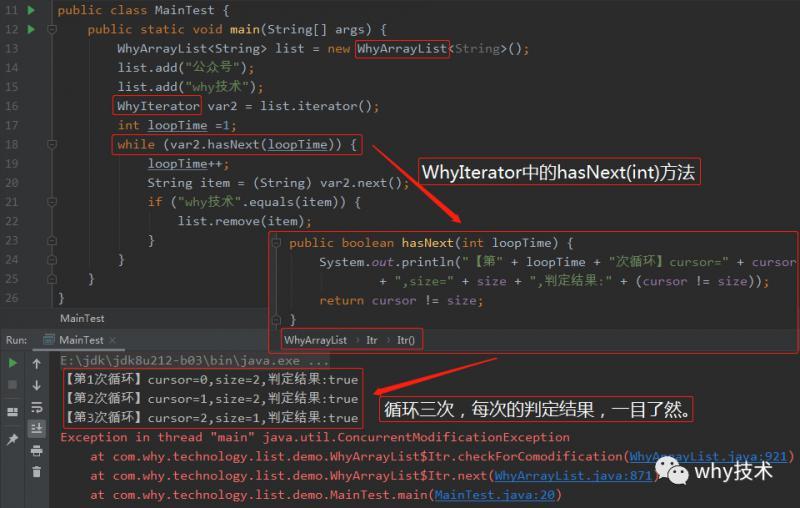This screenshot has width=800, height=508.
Task: Click fold end marker on line 23
Action: pyautogui.click(x=52, y=241)
